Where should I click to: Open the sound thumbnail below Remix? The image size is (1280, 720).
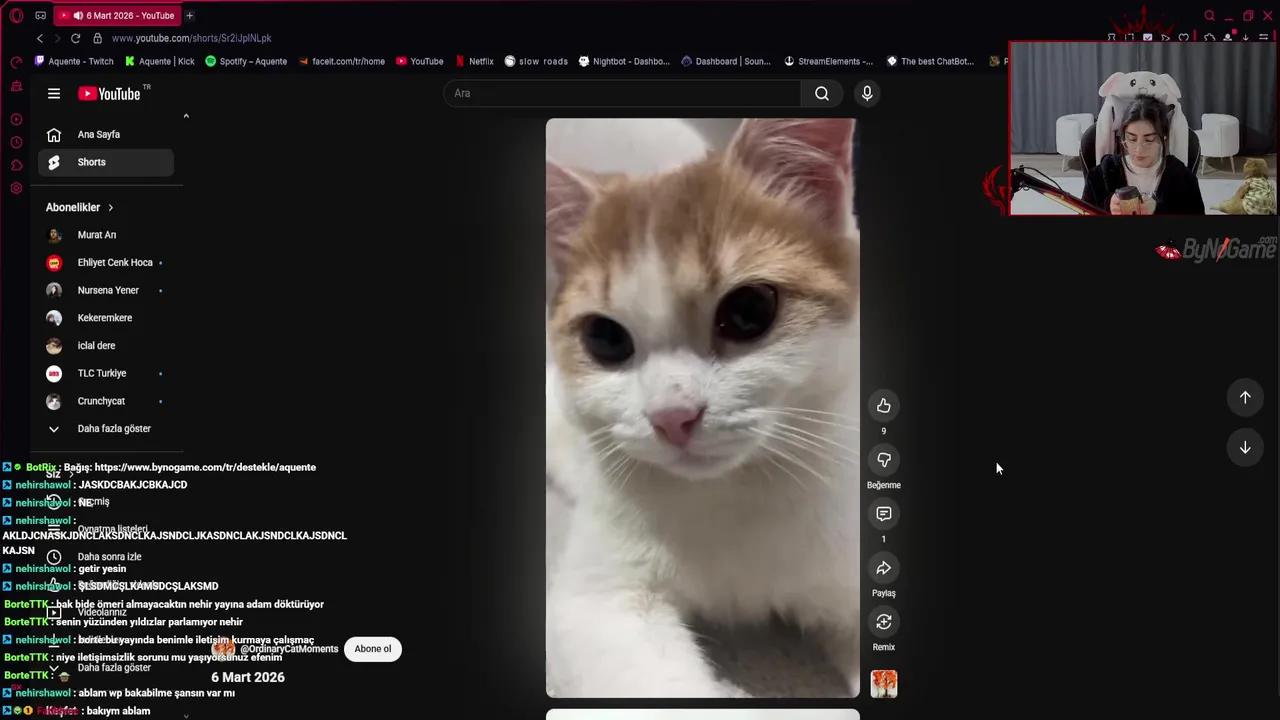click(883, 684)
